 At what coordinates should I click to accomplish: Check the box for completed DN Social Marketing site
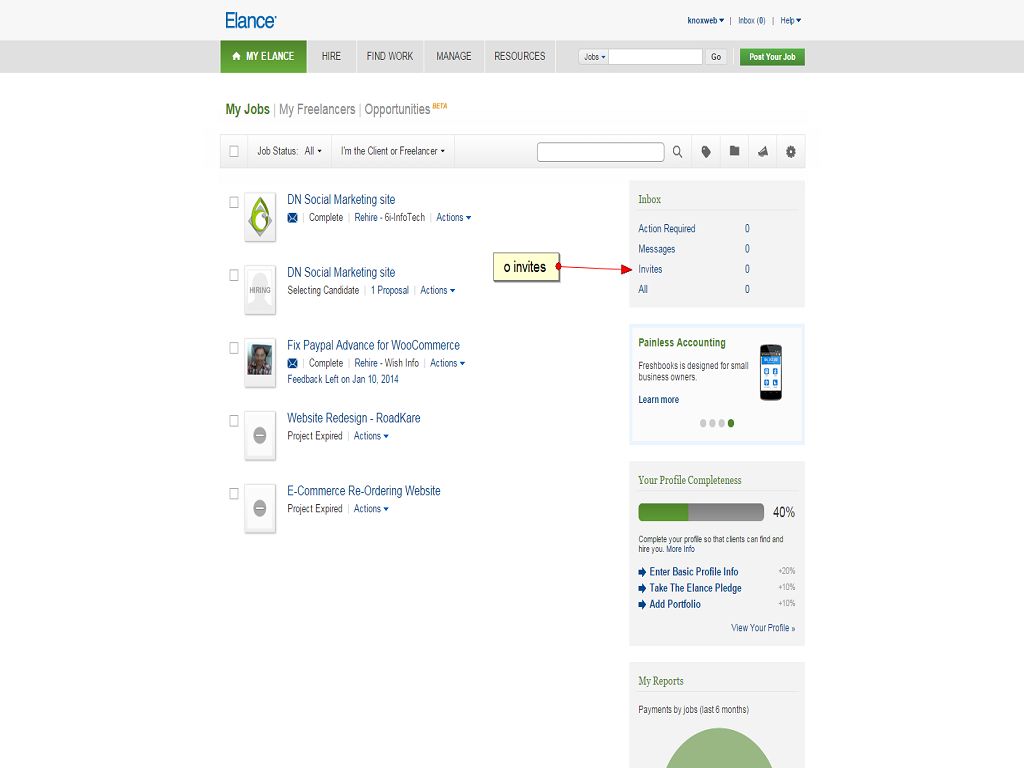[234, 202]
